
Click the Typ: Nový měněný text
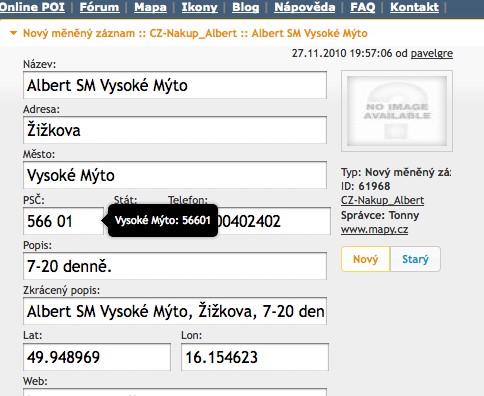[396, 172]
